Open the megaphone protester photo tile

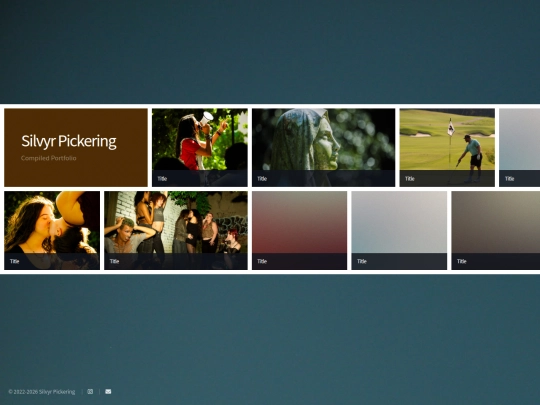click(200, 147)
